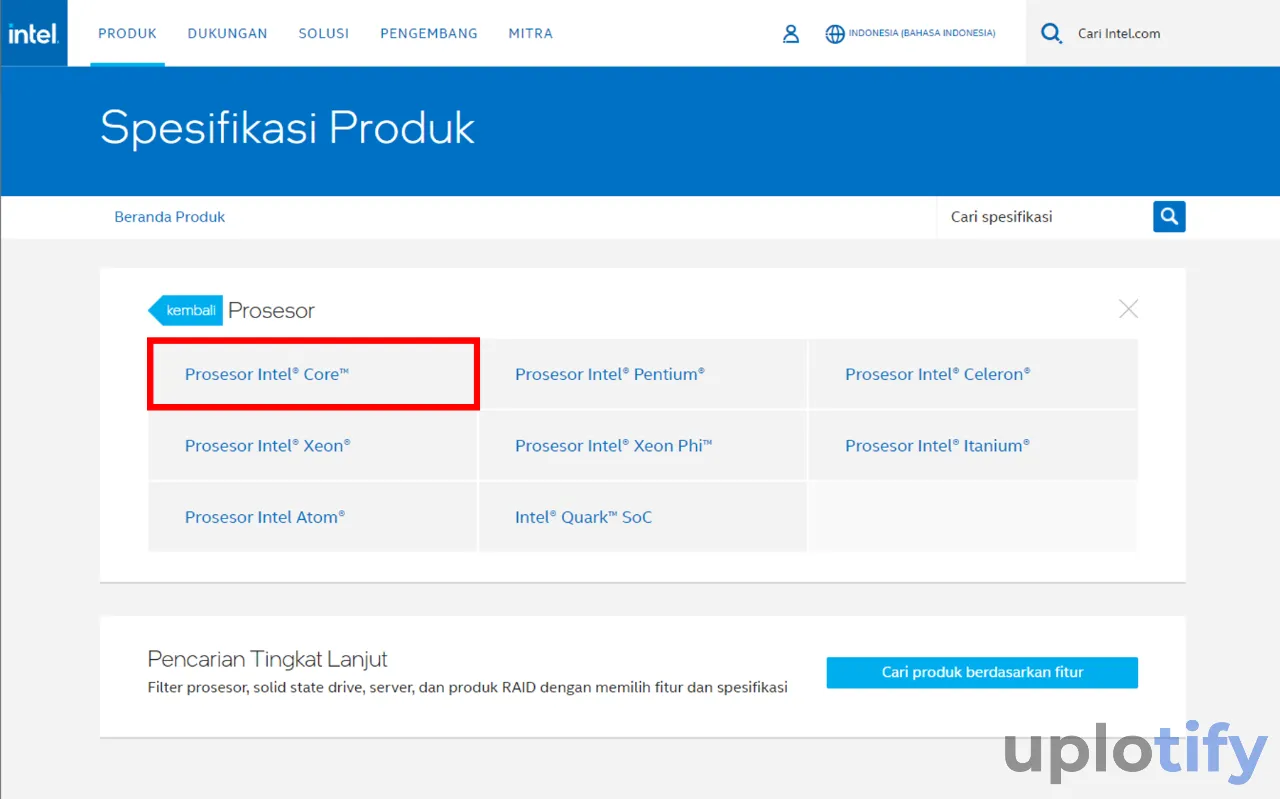Open Prosesor Intel Itanium
Viewport: 1280px width, 799px height.
click(x=973, y=445)
